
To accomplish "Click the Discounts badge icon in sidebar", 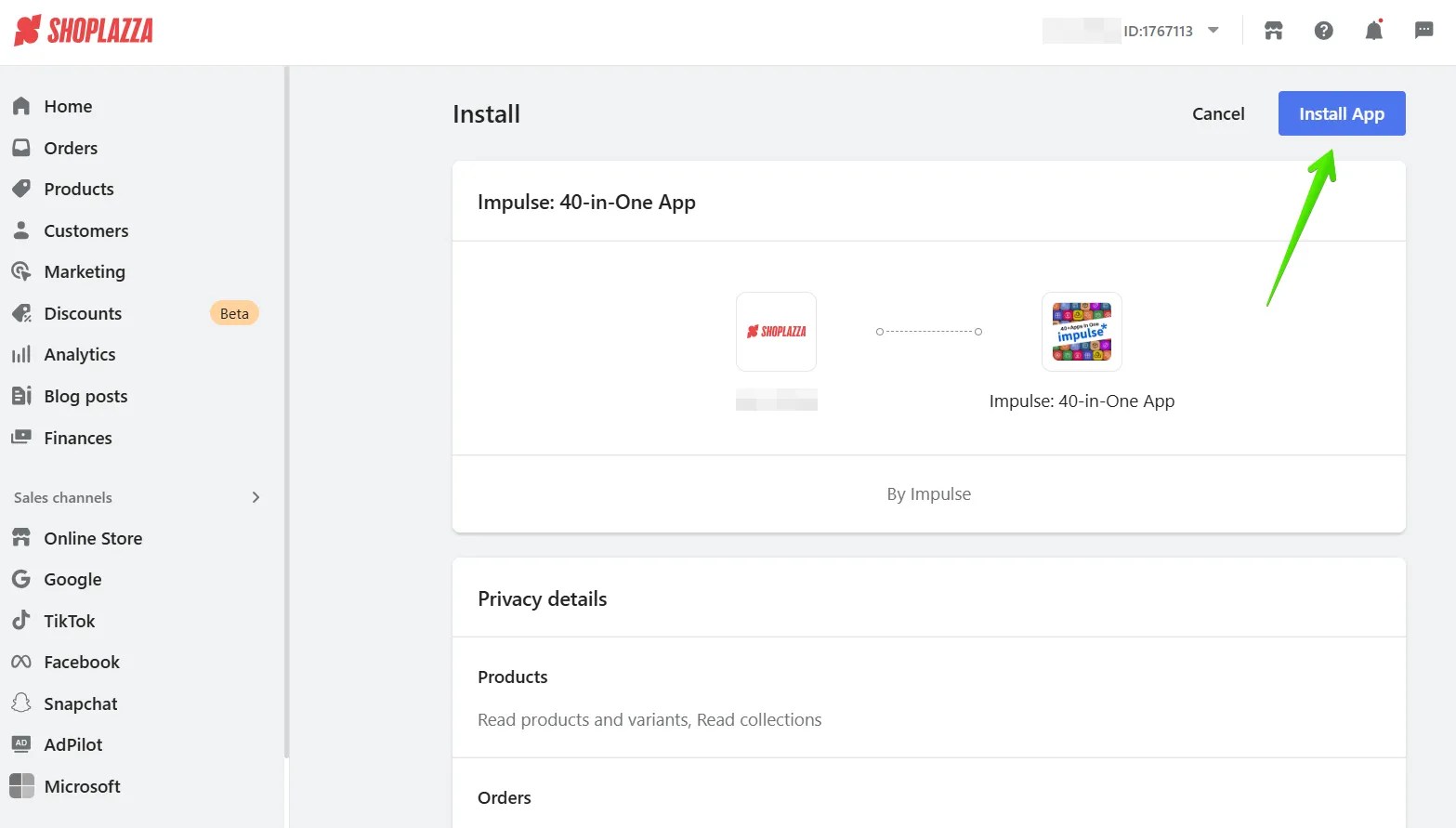I will (21, 313).
